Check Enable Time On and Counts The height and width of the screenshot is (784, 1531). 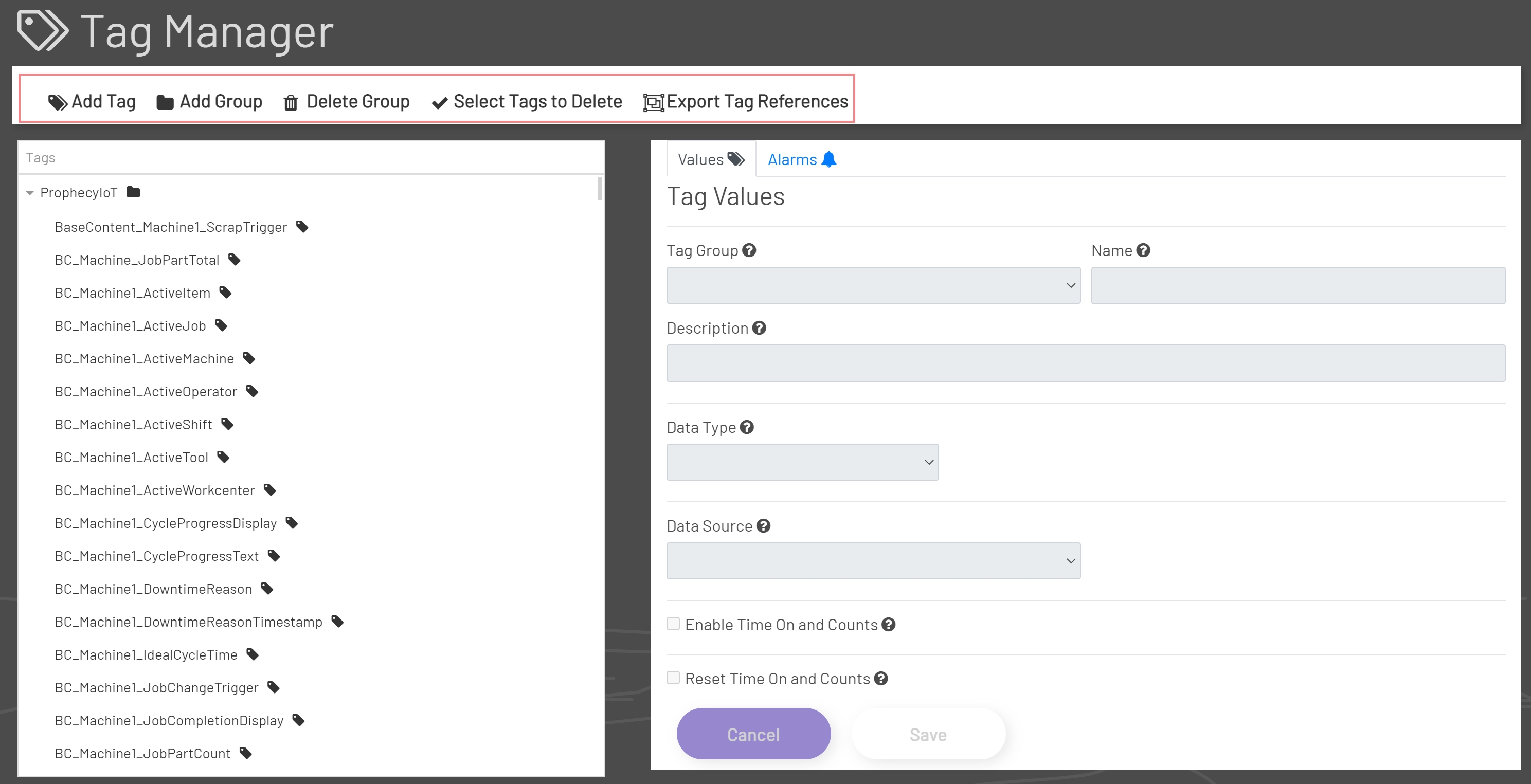pyautogui.click(x=673, y=623)
